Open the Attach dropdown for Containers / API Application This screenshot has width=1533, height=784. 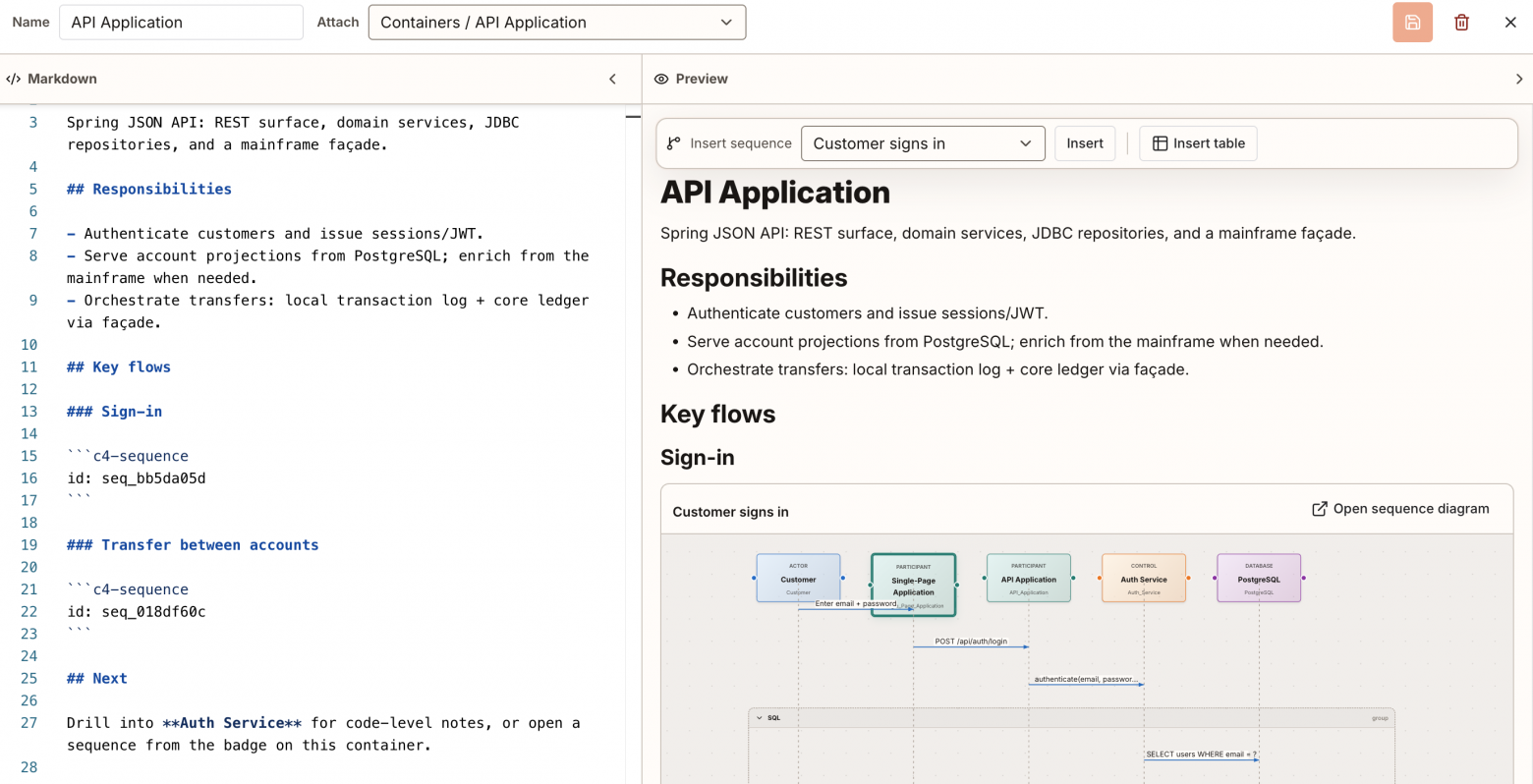[557, 23]
